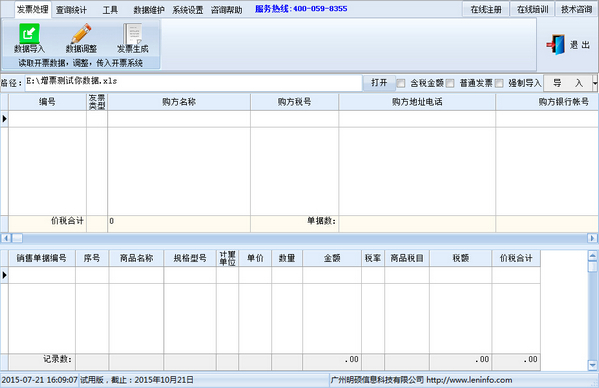Open the 查询统计 menu
This screenshot has height=388, width=599.
click(x=71, y=10)
